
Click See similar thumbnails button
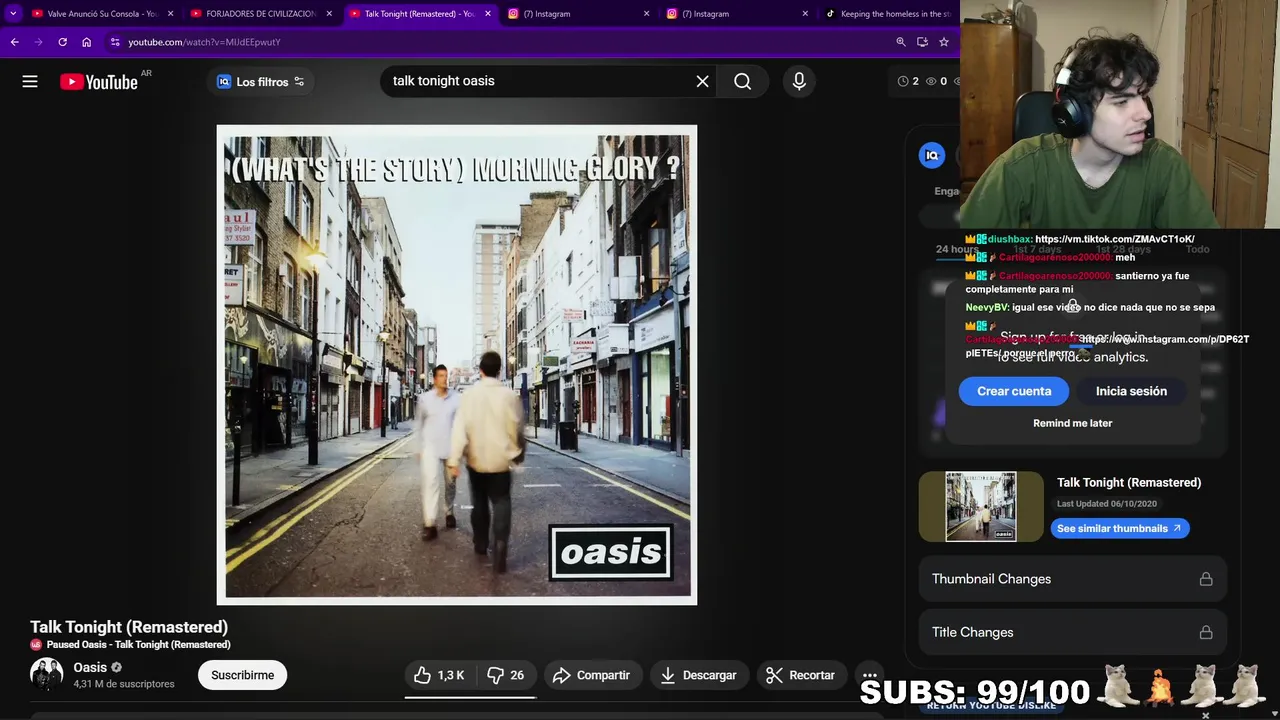coord(1119,528)
